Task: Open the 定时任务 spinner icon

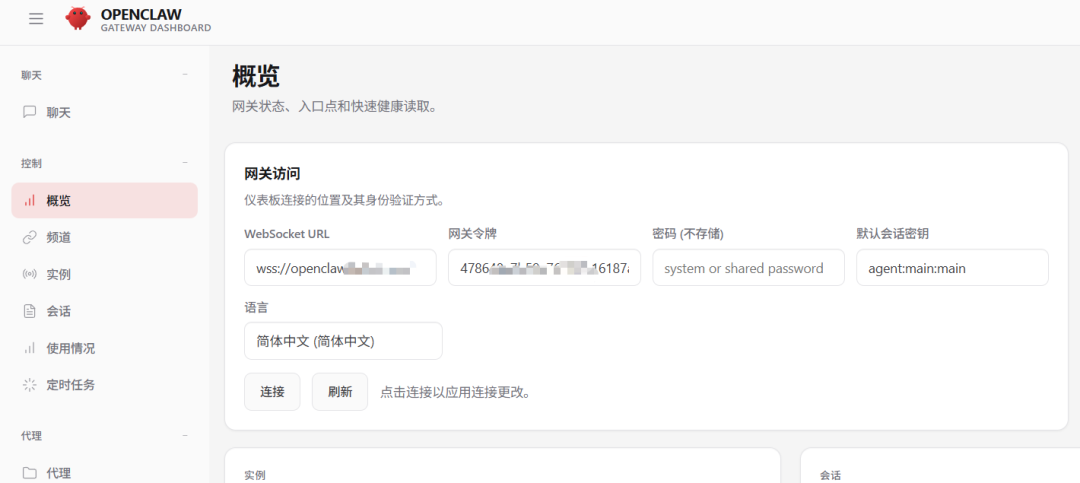Action: 30,384
